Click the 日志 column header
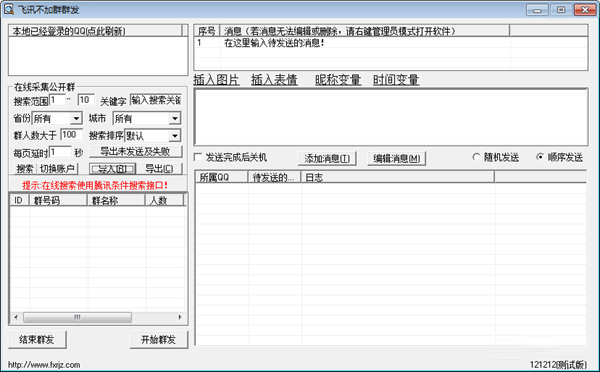600x372 pixels. [398, 177]
